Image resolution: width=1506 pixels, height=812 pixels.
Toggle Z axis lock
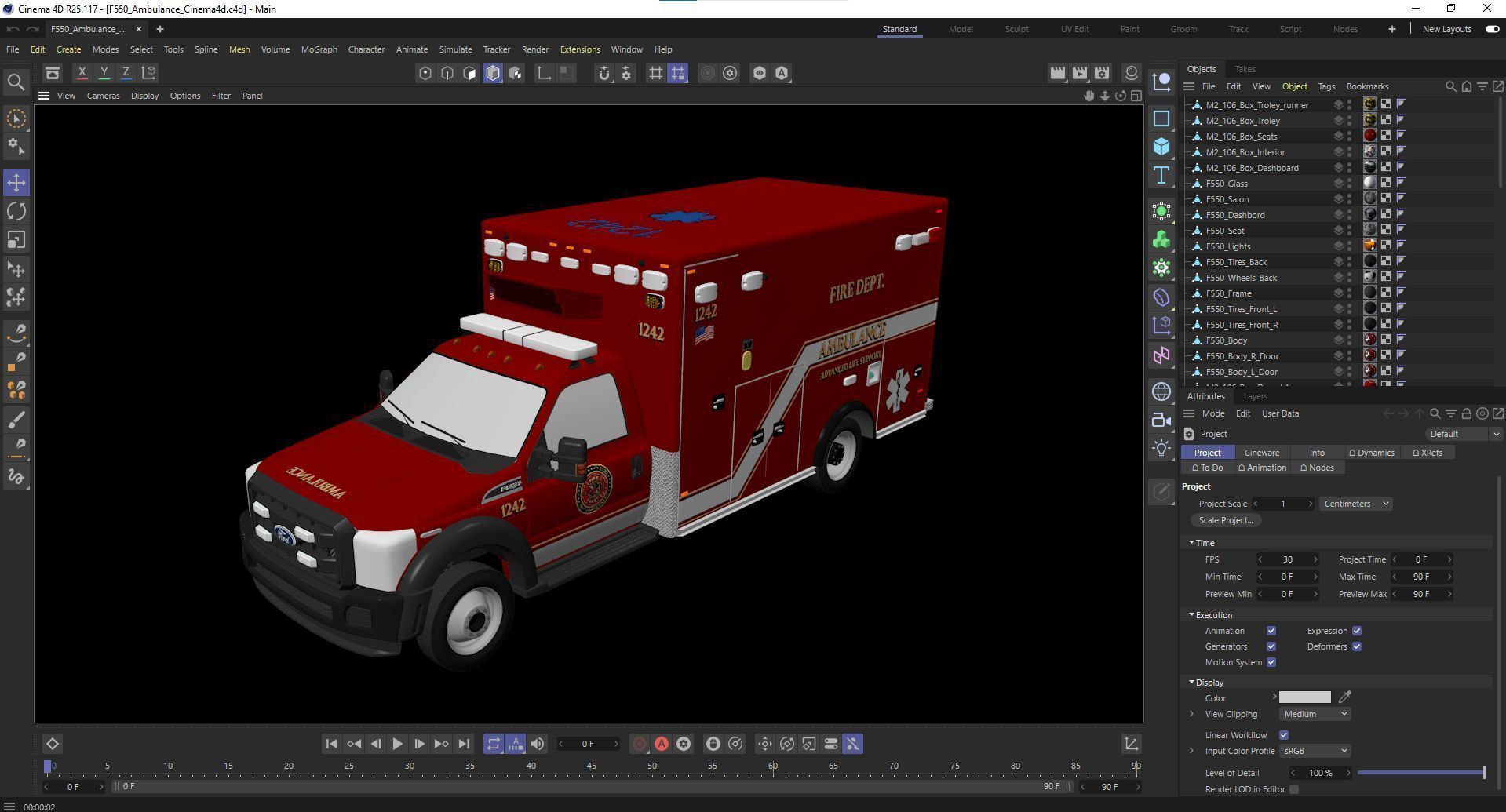(x=126, y=73)
